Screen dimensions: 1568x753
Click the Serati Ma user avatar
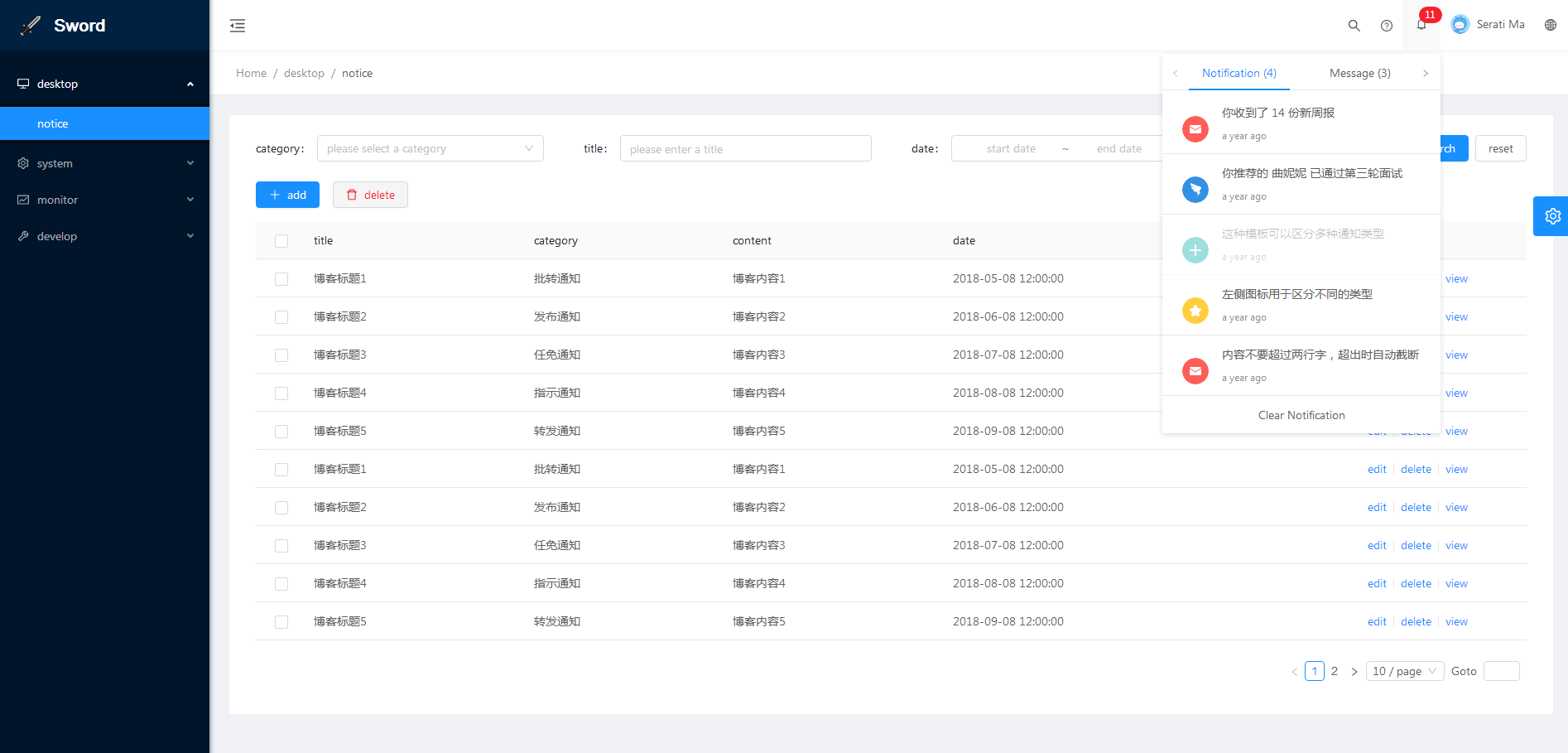click(1460, 25)
